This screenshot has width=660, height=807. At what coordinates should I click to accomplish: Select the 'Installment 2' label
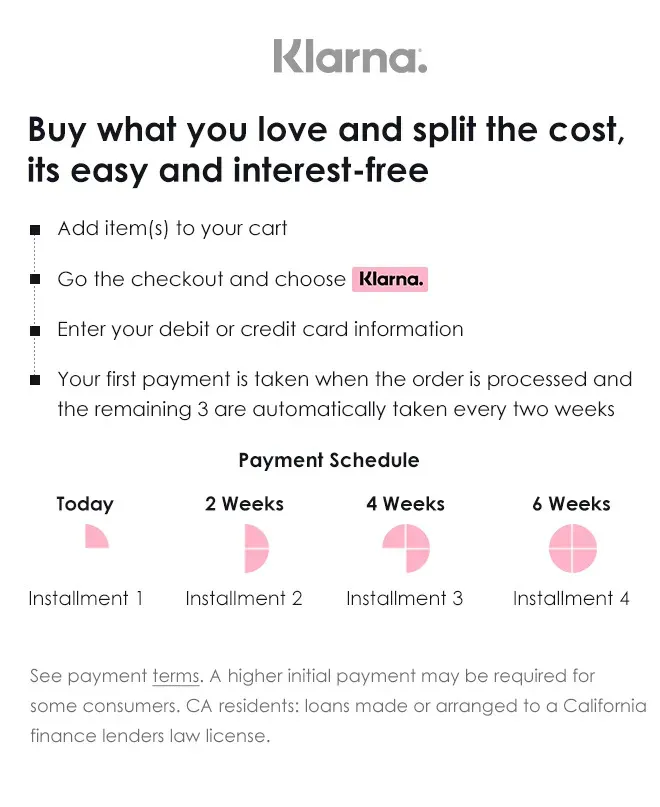tap(244, 599)
